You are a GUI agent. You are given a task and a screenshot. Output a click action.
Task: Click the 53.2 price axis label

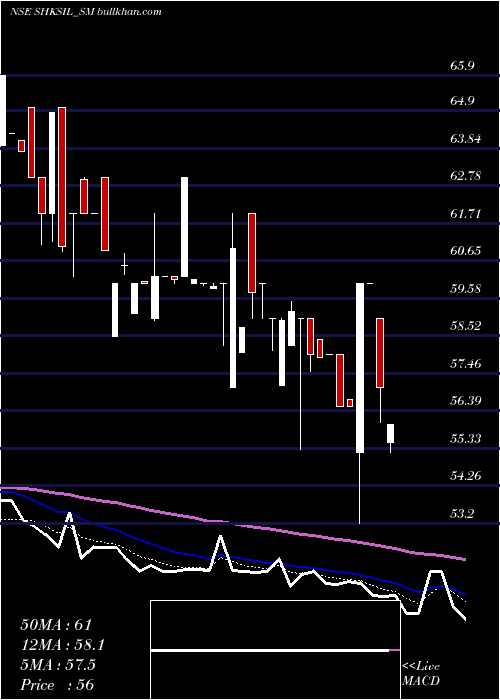(x=462, y=514)
